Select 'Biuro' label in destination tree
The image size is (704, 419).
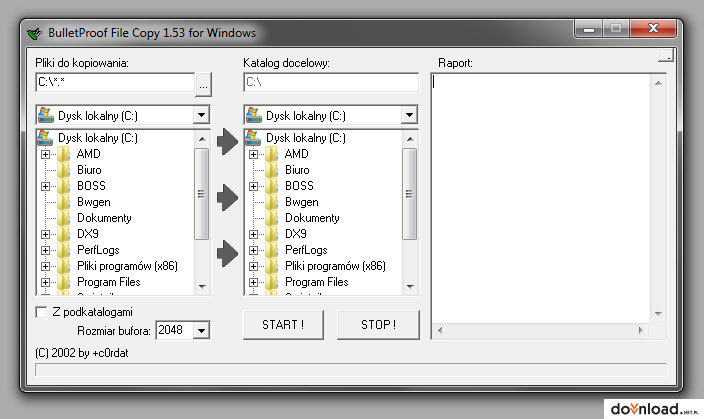tap(297, 170)
